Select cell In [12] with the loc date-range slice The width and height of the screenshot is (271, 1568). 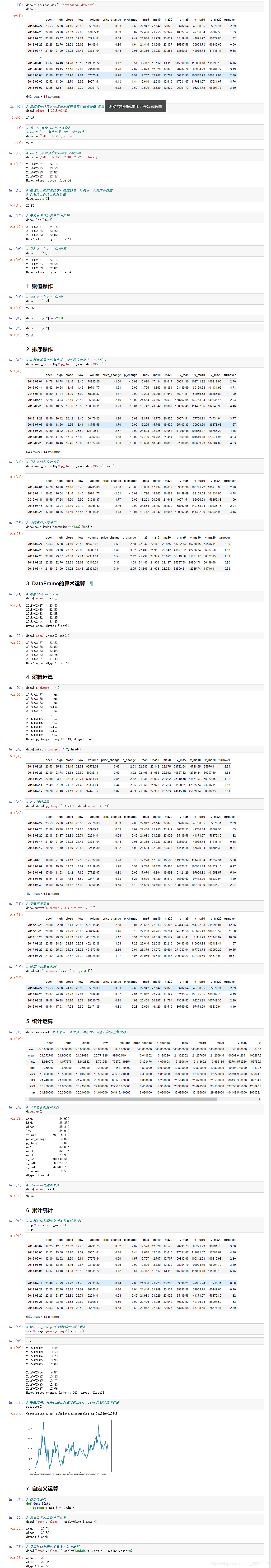[144, 155]
